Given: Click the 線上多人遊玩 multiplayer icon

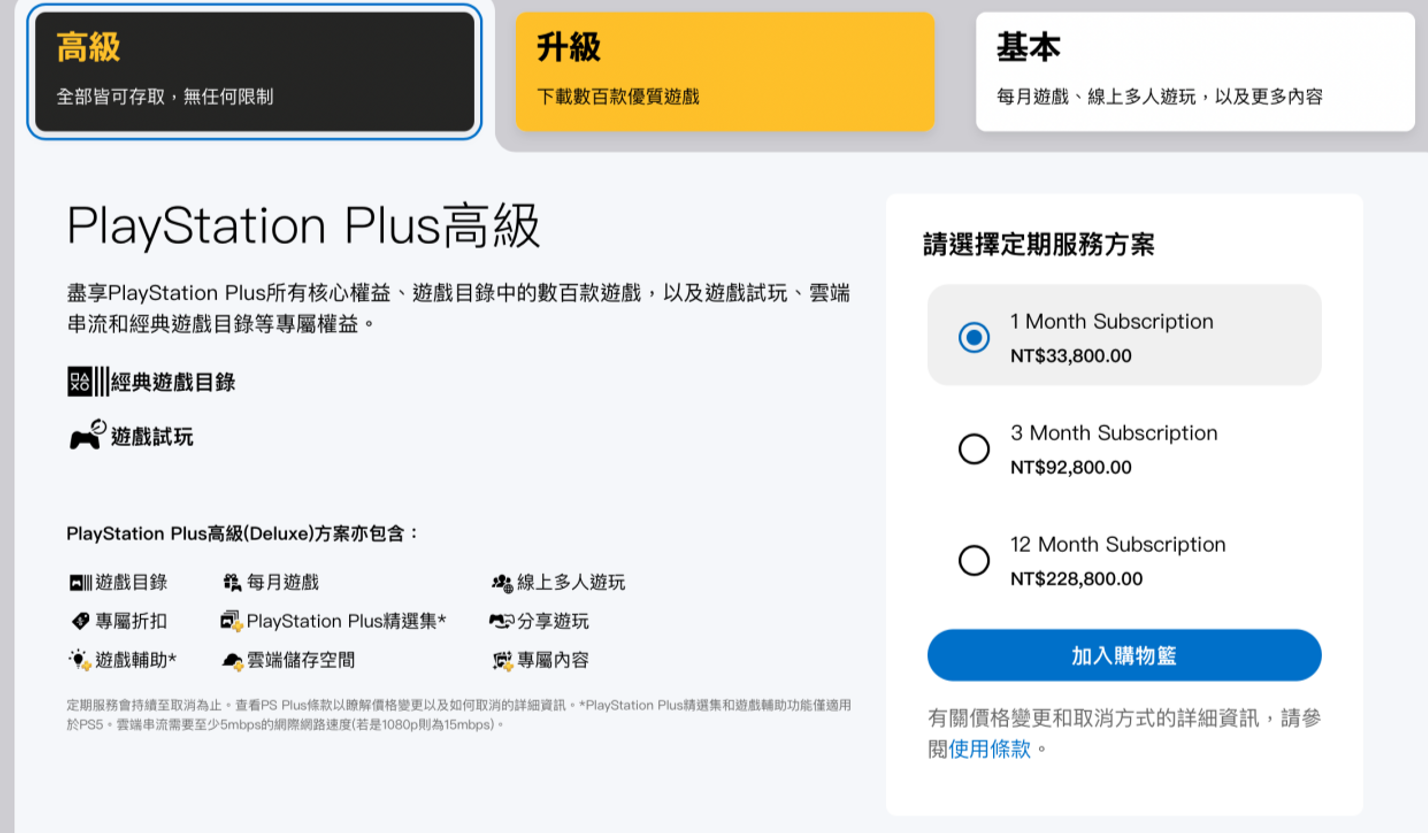Looking at the screenshot, I should pyautogui.click(x=501, y=582).
